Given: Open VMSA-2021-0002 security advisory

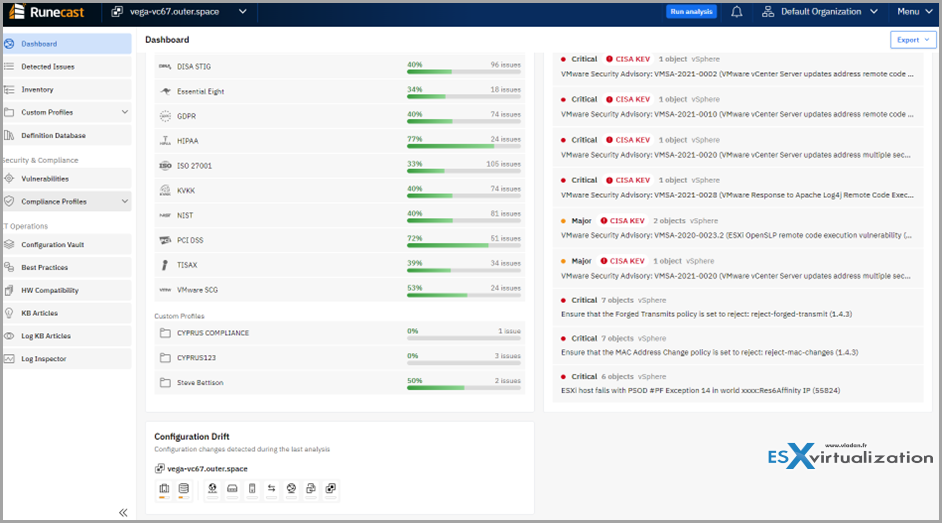Looking at the screenshot, I should pos(738,67).
